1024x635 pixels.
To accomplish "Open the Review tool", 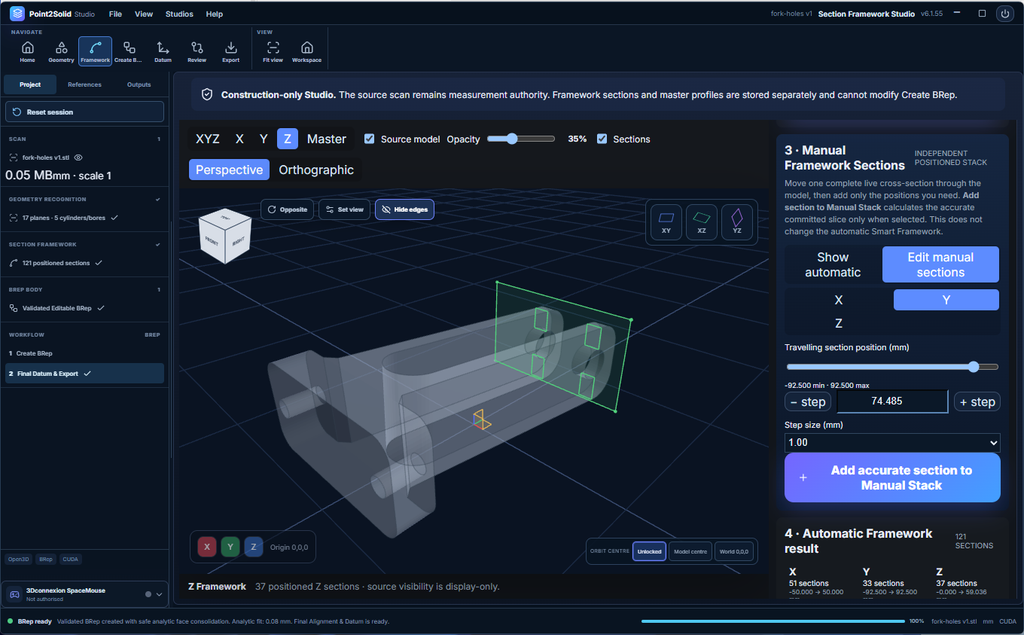I will click(197, 51).
